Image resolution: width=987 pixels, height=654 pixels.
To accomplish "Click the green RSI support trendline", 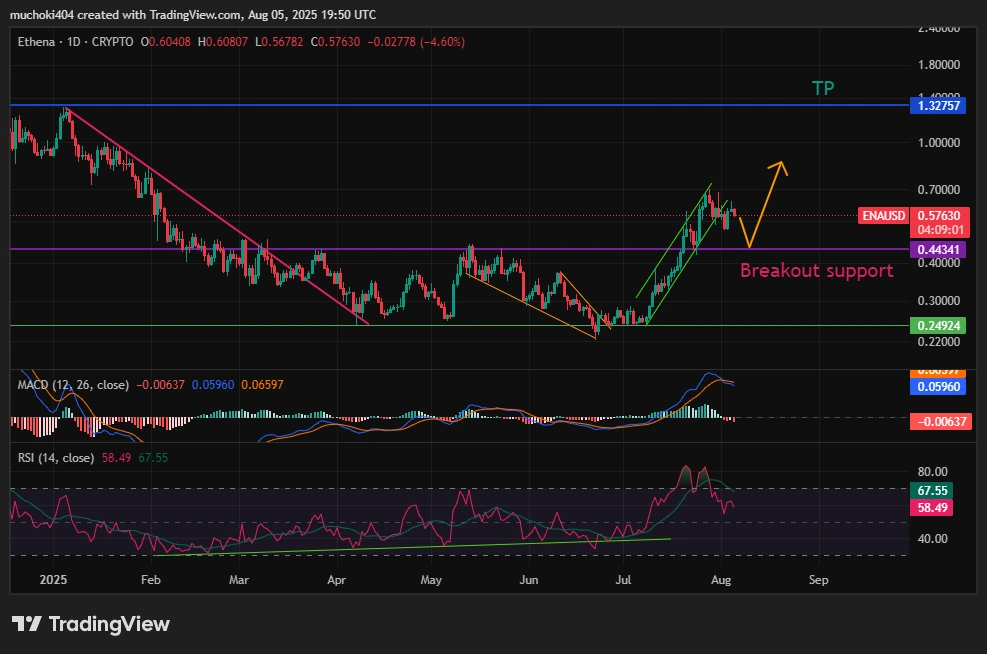I will tap(400, 546).
